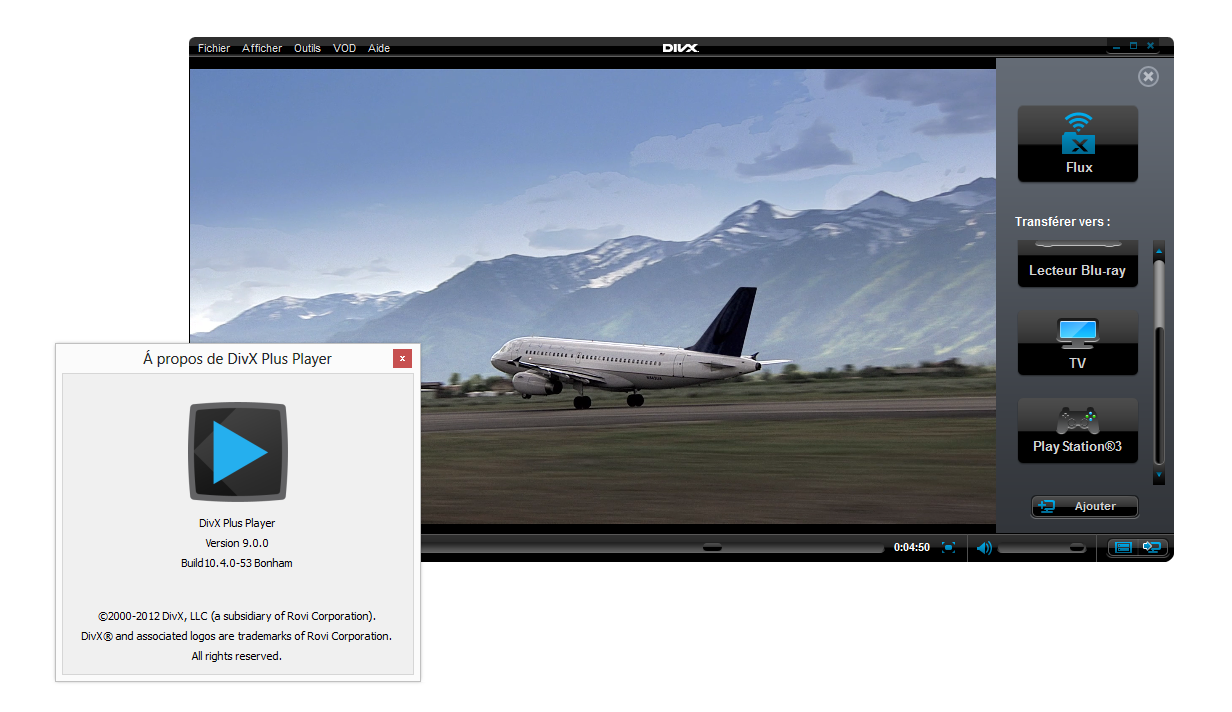Click device list scroll up arrow
Image resolution: width=1232 pixels, height=712 pixels.
coord(1159,251)
